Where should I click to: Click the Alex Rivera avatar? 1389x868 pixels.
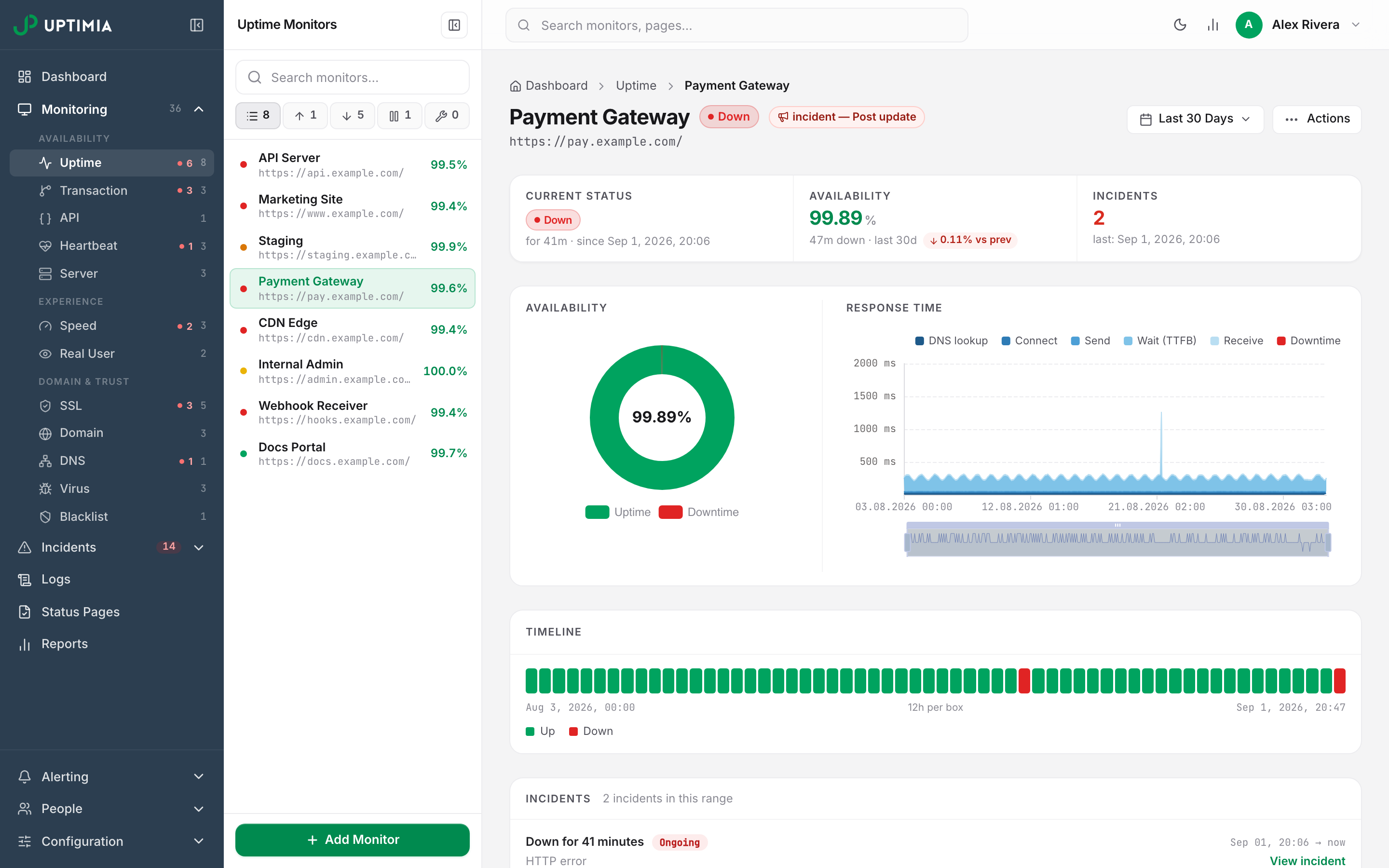(1248, 25)
